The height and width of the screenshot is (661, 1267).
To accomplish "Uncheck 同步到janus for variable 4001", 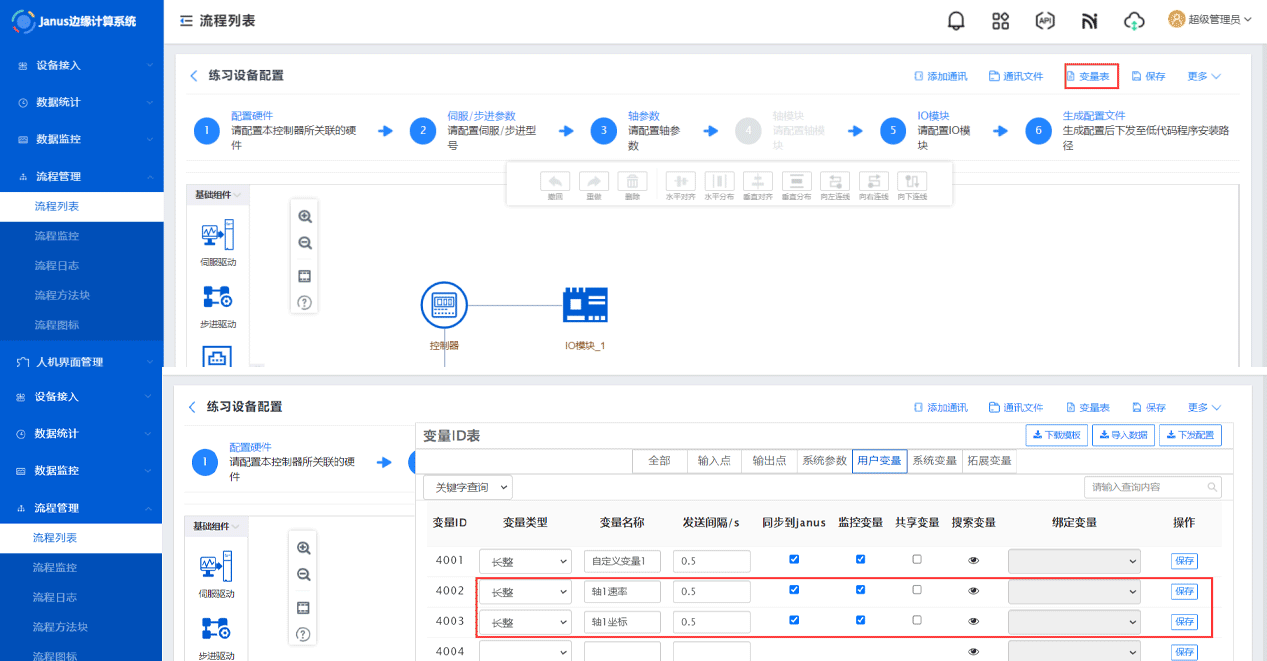I will coord(794,559).
